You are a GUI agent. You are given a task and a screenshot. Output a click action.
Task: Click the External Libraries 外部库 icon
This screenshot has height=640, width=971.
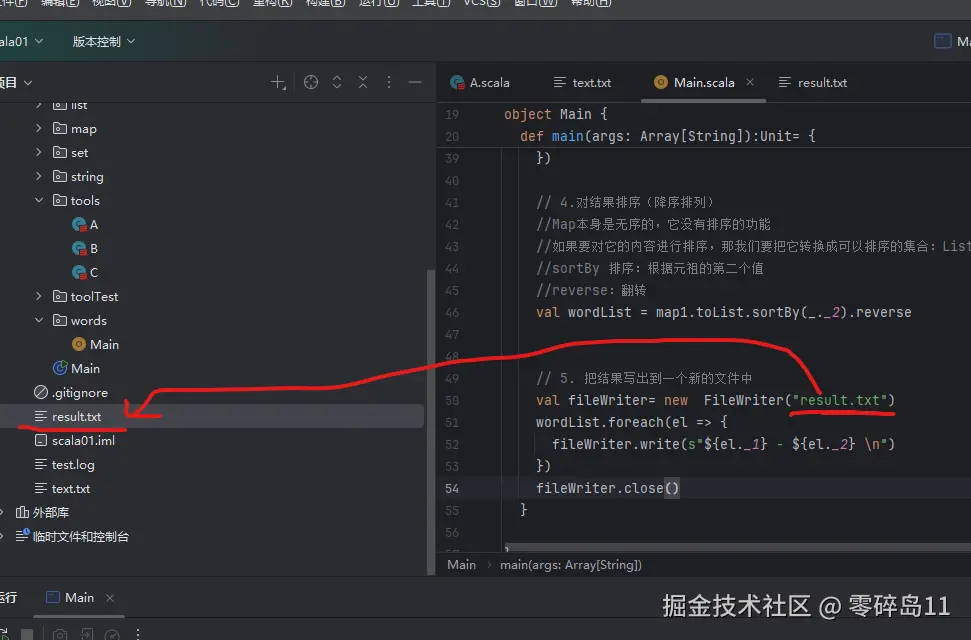click(x=22, y=512)
